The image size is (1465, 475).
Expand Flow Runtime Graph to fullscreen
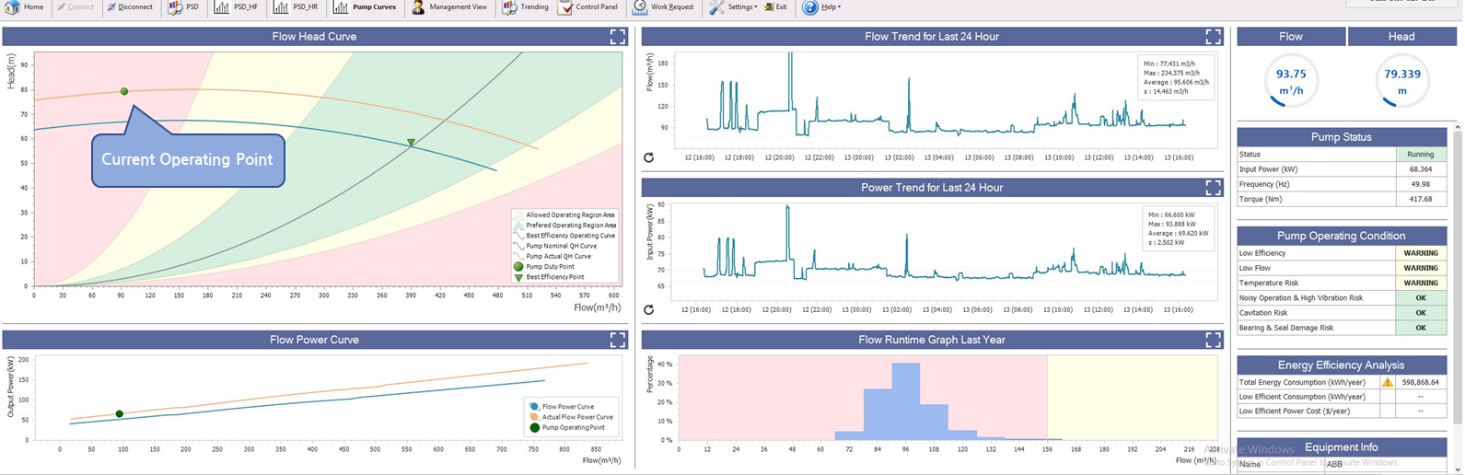click(1213, 340)
